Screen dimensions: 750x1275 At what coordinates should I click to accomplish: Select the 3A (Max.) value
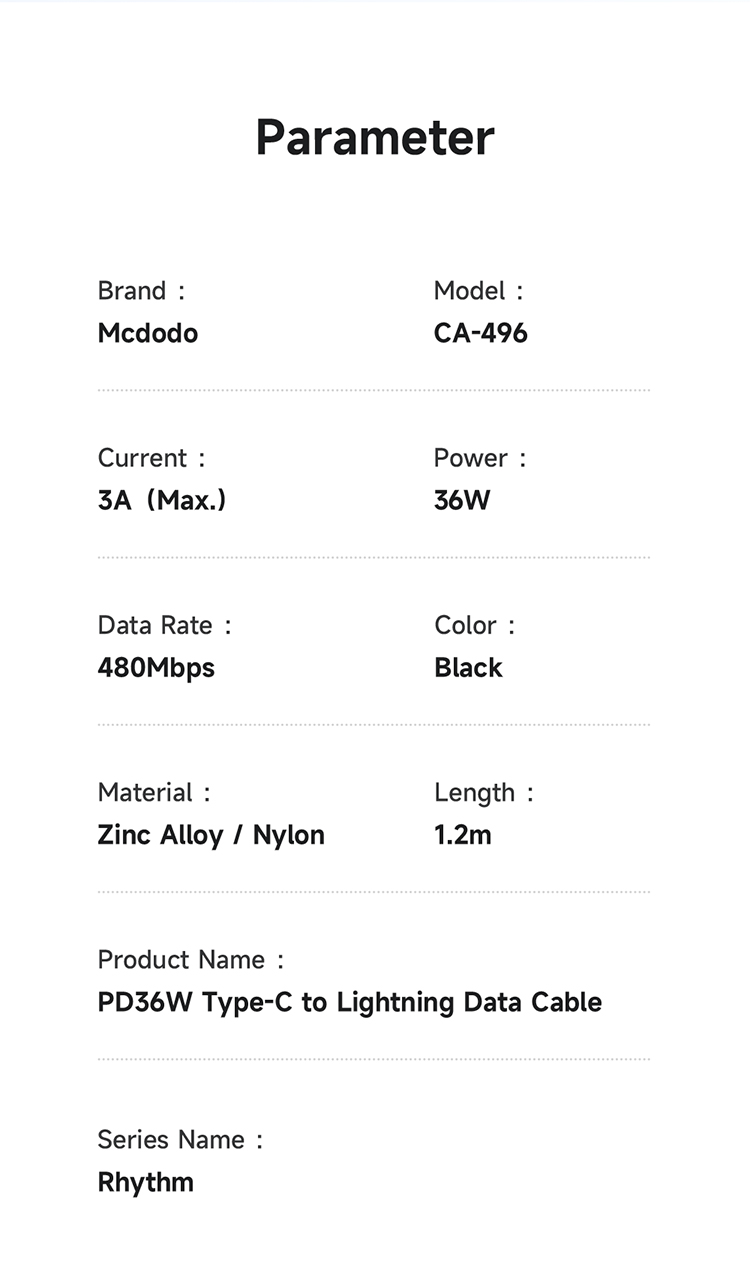162,500
